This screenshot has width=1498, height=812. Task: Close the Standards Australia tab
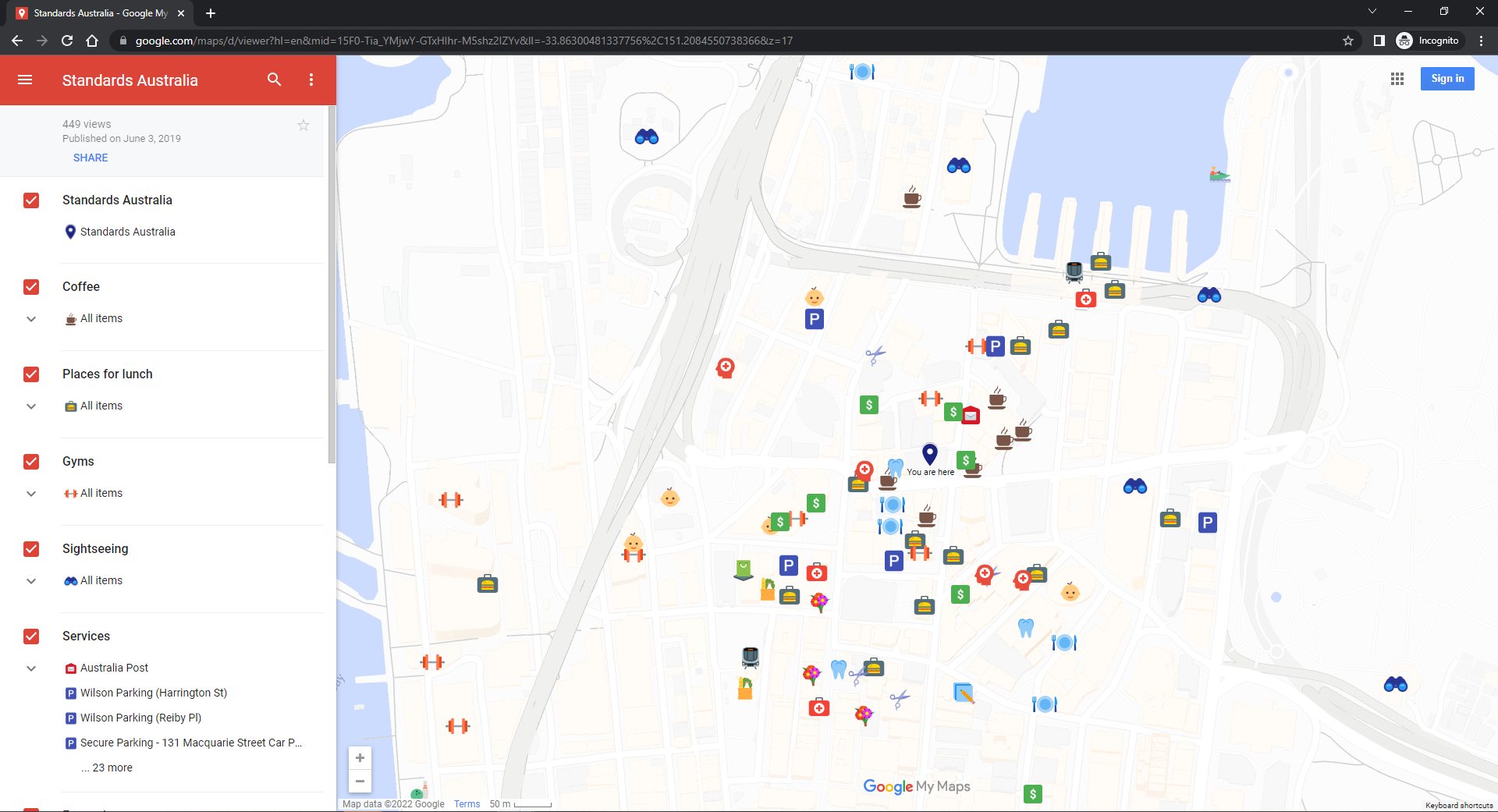[x=181, y=13]
